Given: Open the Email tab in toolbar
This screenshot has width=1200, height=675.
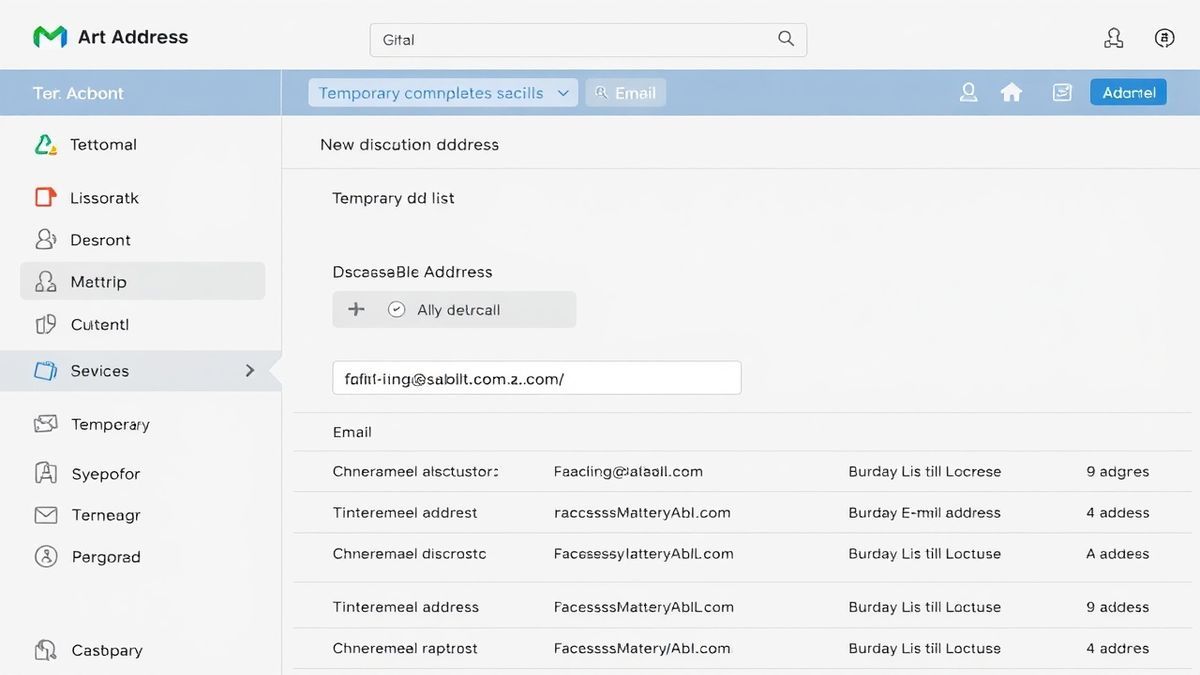Looking at the screenshot, I should coord(626,93).
